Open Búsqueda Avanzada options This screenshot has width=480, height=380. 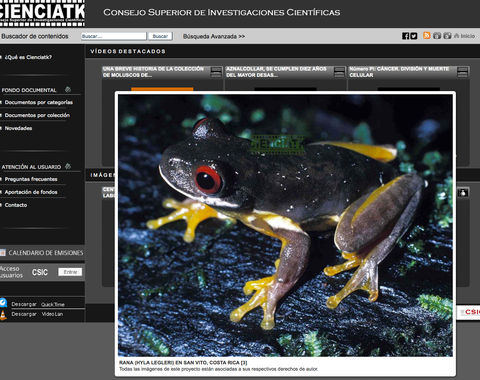pos(214,36)
